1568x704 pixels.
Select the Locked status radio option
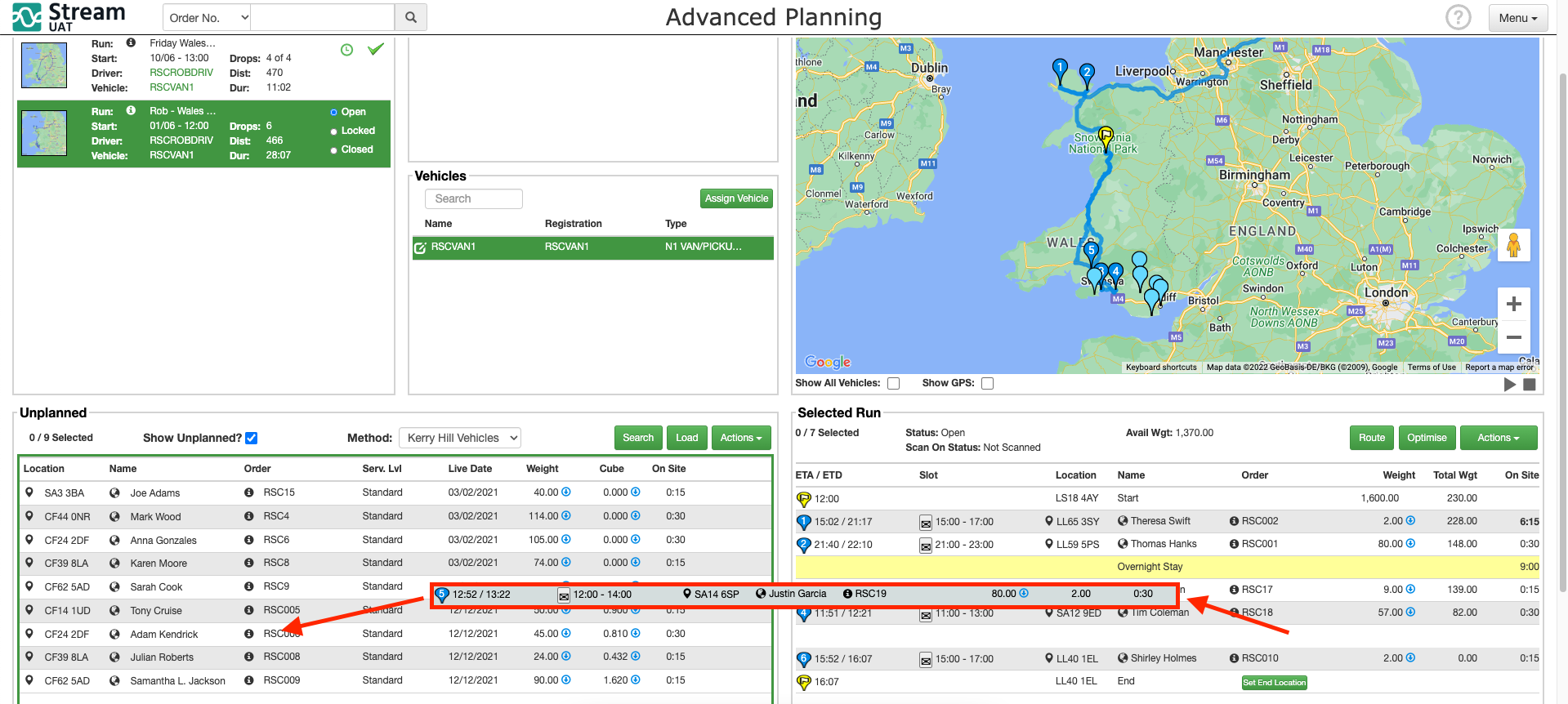point(334,131)
